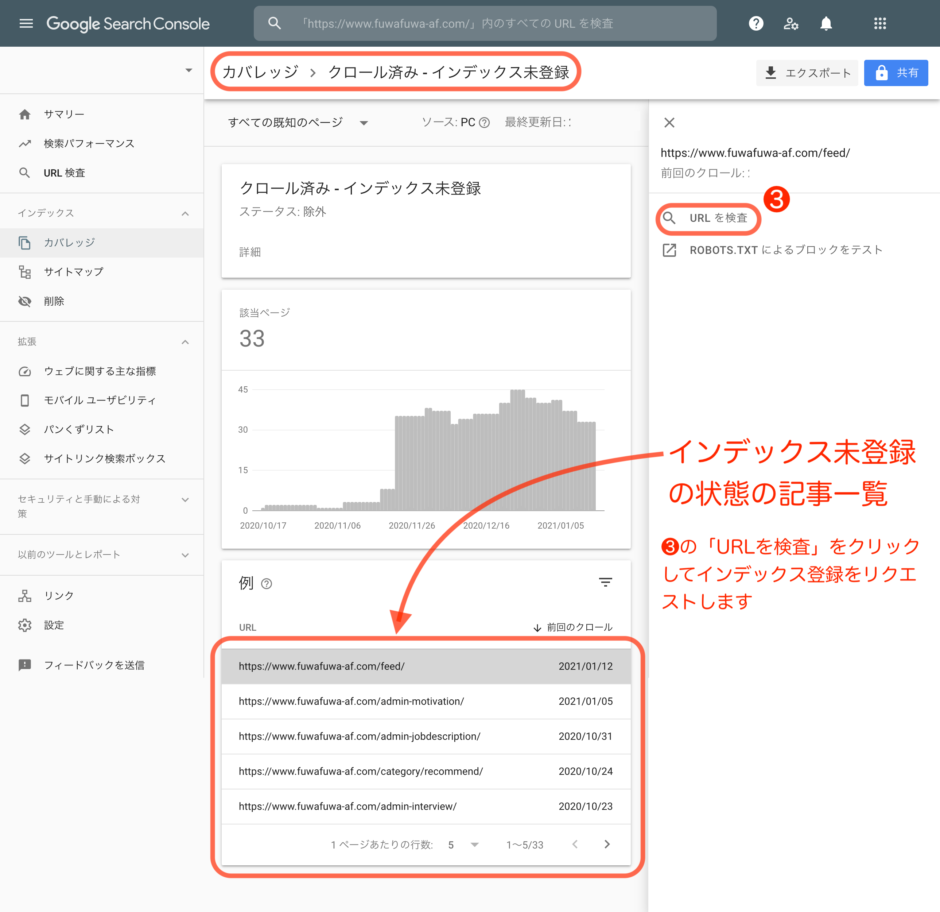Open リンク report in sidebar
Viewport: 940px width, 912px height.
102,595
